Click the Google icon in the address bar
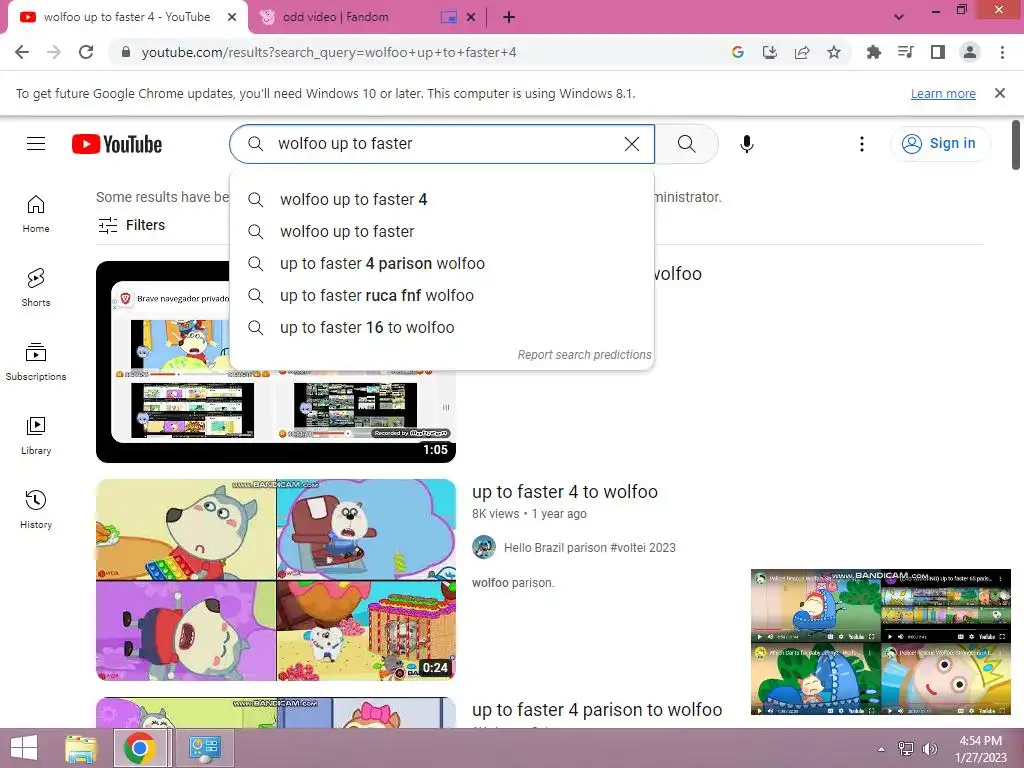 tap(738, 52)
